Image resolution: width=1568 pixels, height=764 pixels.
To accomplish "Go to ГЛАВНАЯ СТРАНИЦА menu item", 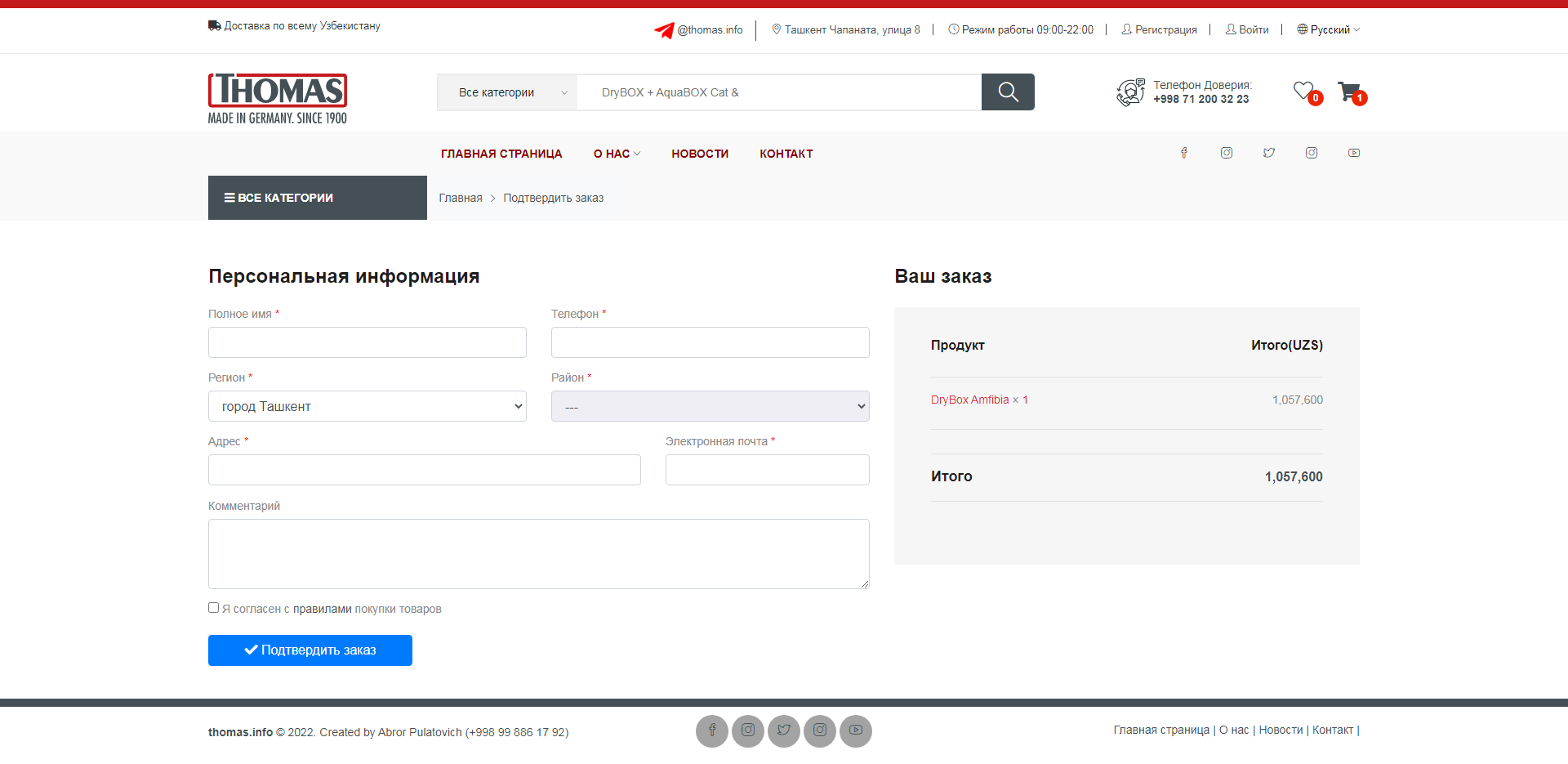I will [501, 154].
